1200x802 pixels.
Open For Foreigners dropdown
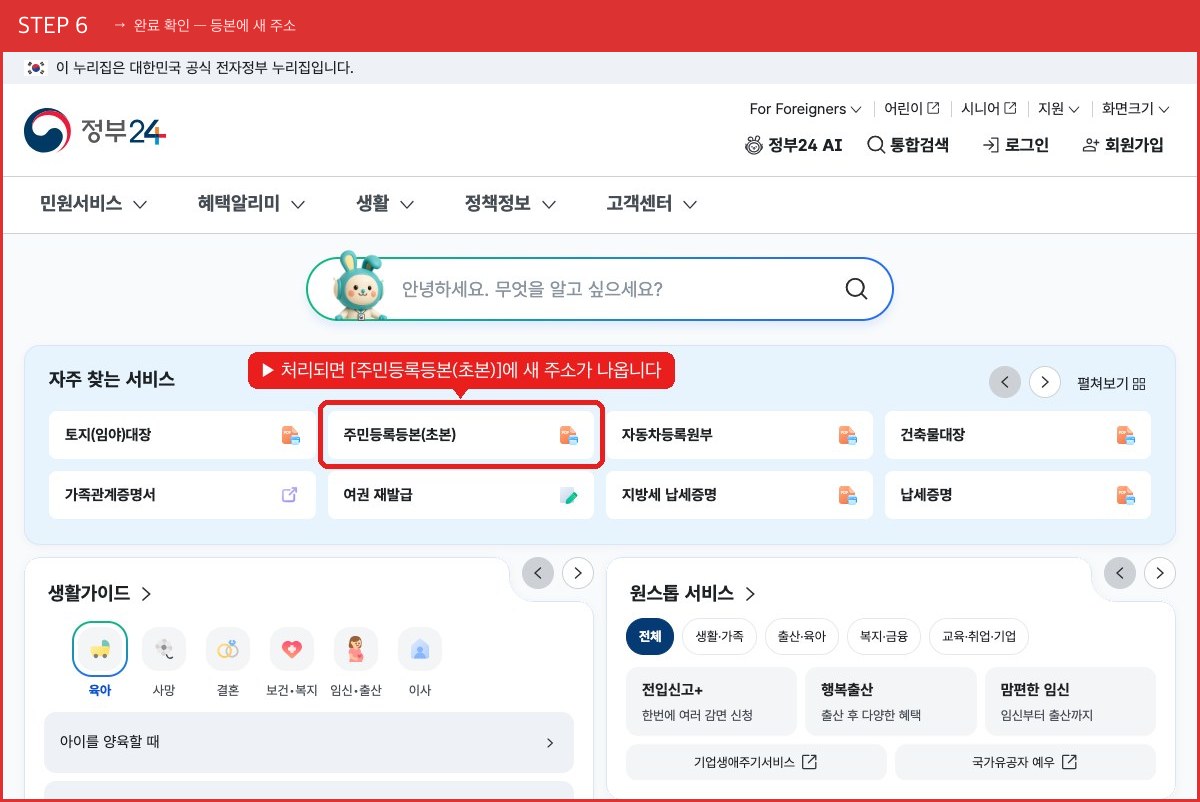coord(805,108)
